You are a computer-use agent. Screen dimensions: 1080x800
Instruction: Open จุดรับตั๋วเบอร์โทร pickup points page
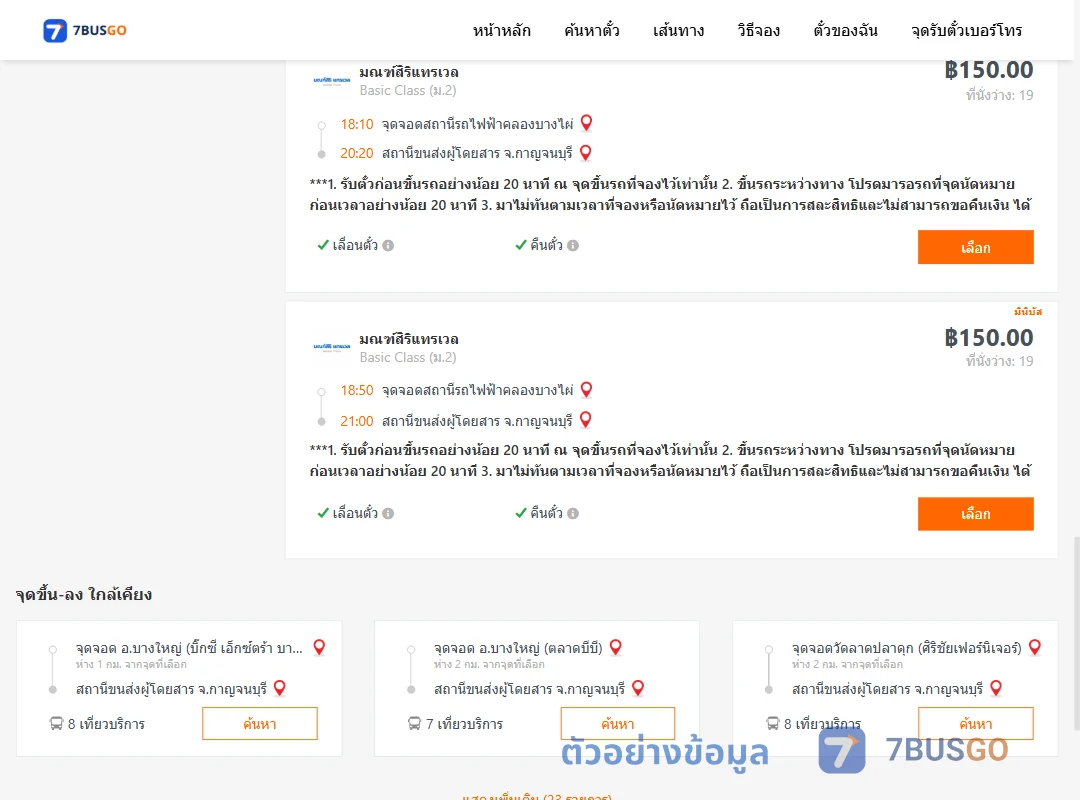(x=966, y=30)
